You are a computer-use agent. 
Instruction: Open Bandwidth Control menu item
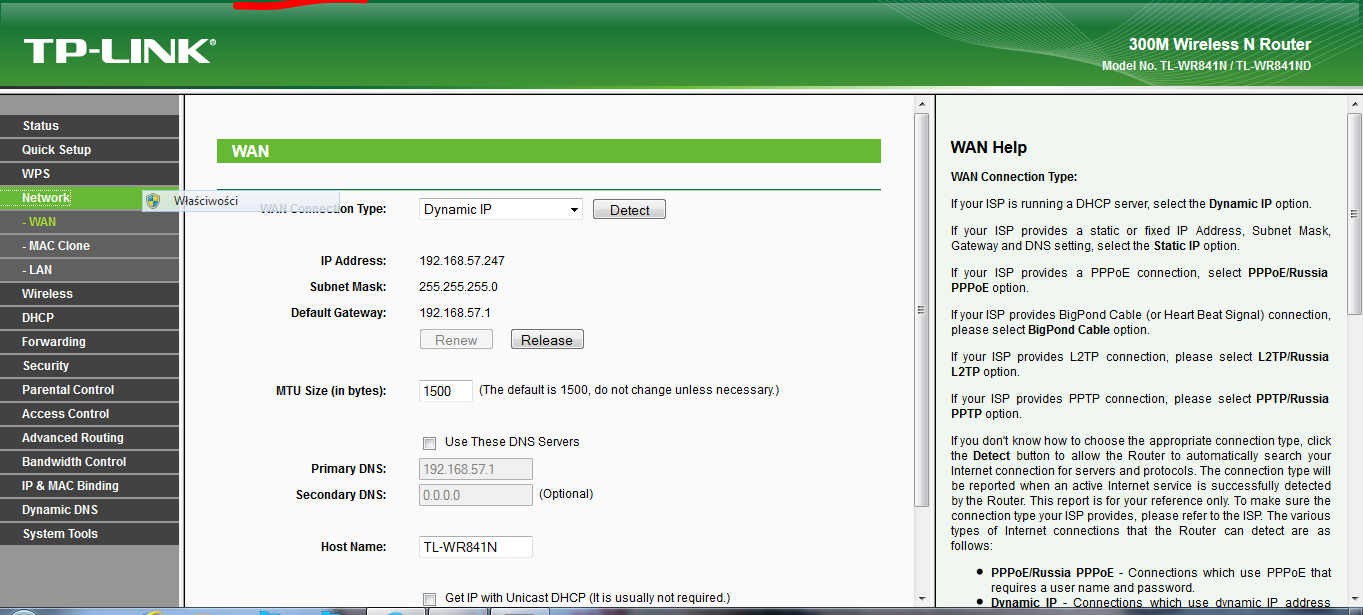point(74,462)
